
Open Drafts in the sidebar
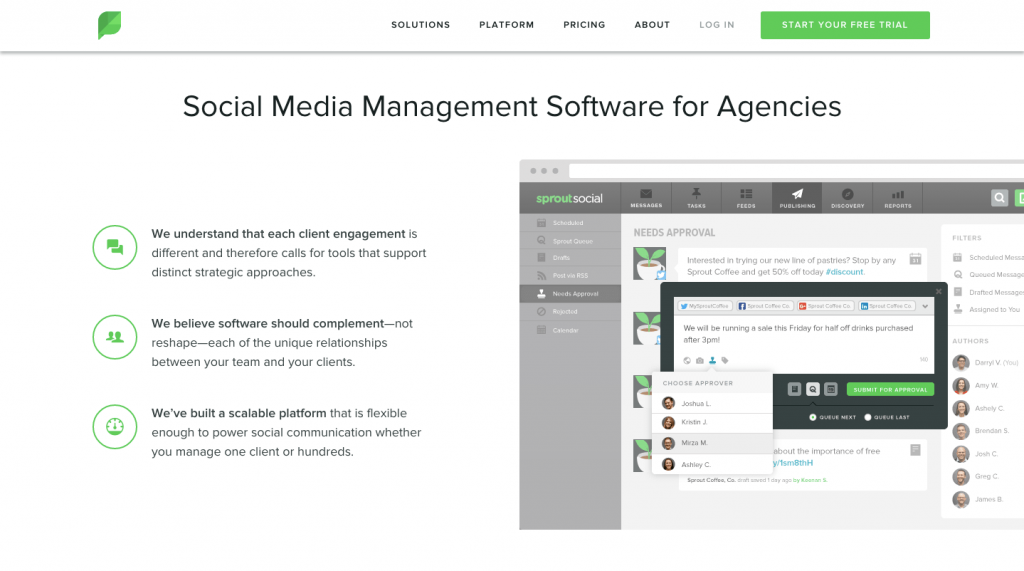pos(570,257)
